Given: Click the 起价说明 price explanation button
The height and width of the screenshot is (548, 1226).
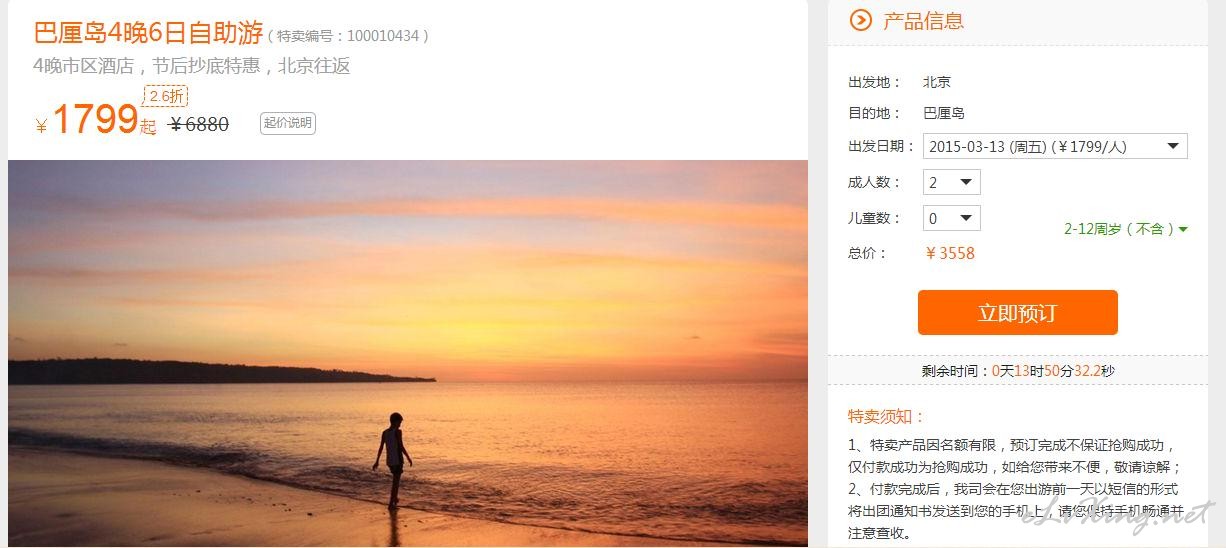Looking at the screenshot, I should 288,124.
